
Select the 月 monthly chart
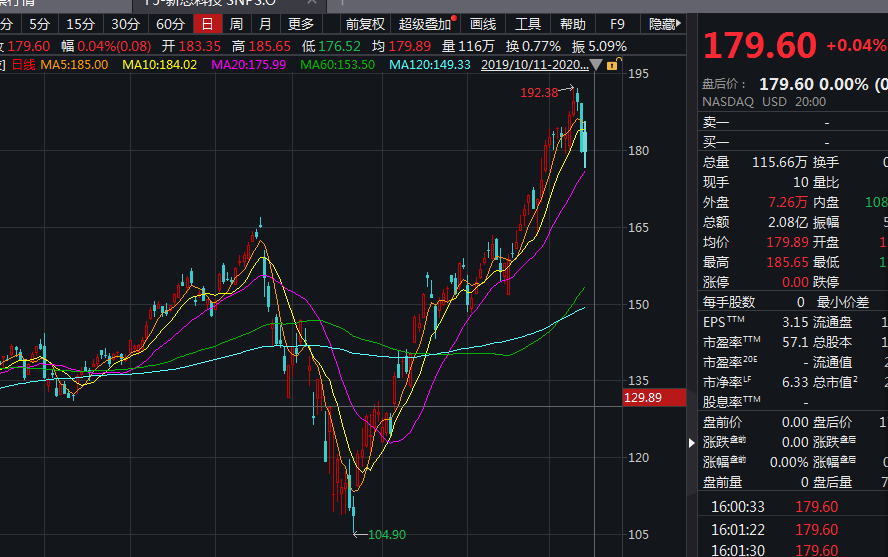pos(264,24)
